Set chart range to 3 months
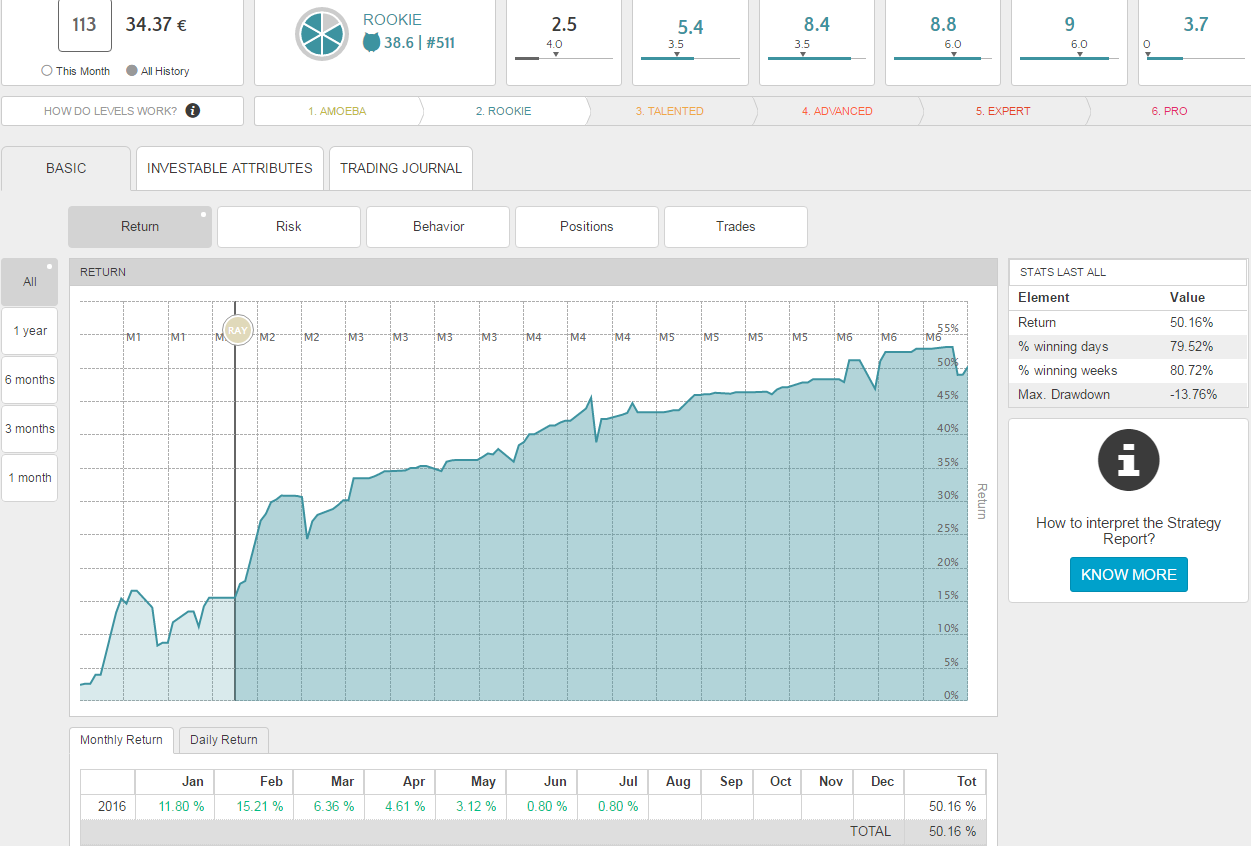 pos(30,429)
